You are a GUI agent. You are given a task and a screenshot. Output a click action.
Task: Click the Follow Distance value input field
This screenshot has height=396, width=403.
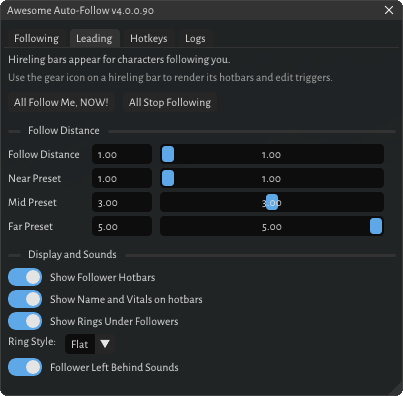[x=122, y=154]
